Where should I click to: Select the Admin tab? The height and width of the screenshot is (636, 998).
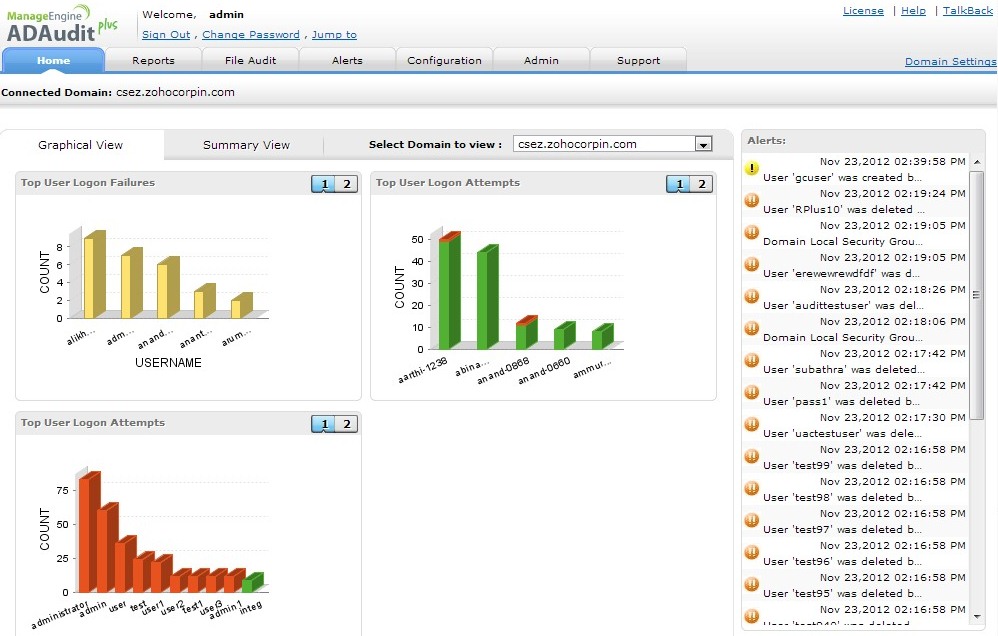541,60
